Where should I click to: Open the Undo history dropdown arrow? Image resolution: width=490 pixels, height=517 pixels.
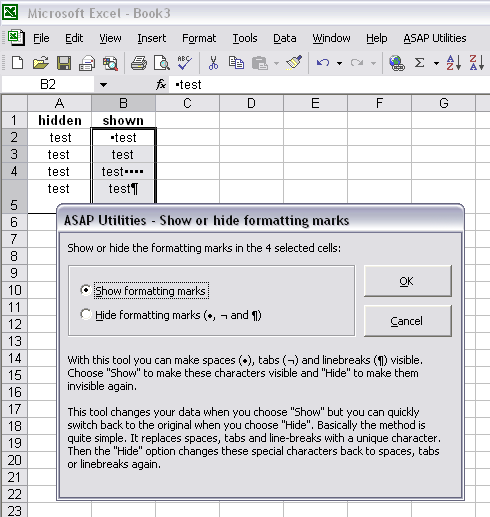click(339, 63)
